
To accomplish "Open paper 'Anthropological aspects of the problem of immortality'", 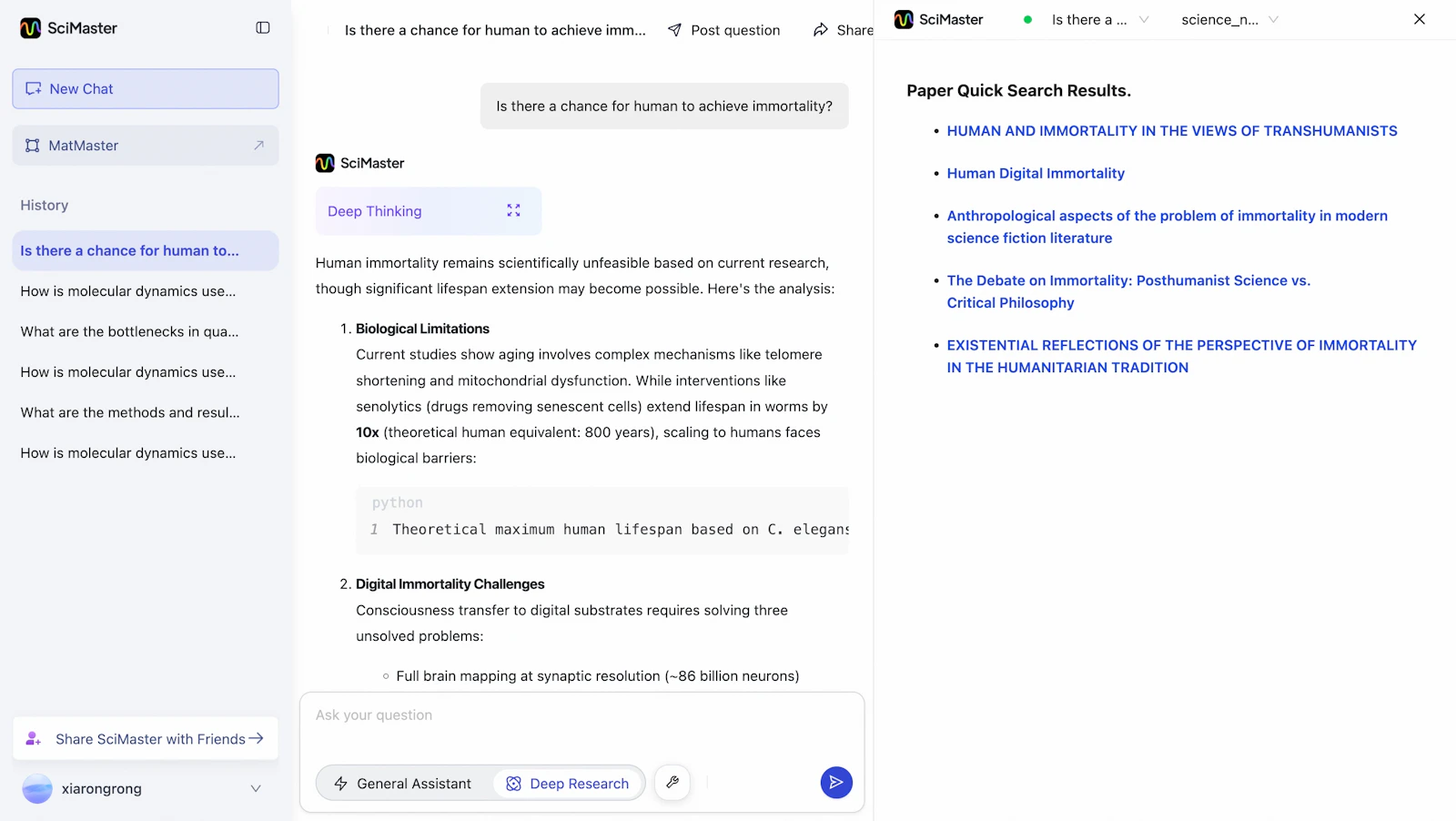I will (1167, 227).
